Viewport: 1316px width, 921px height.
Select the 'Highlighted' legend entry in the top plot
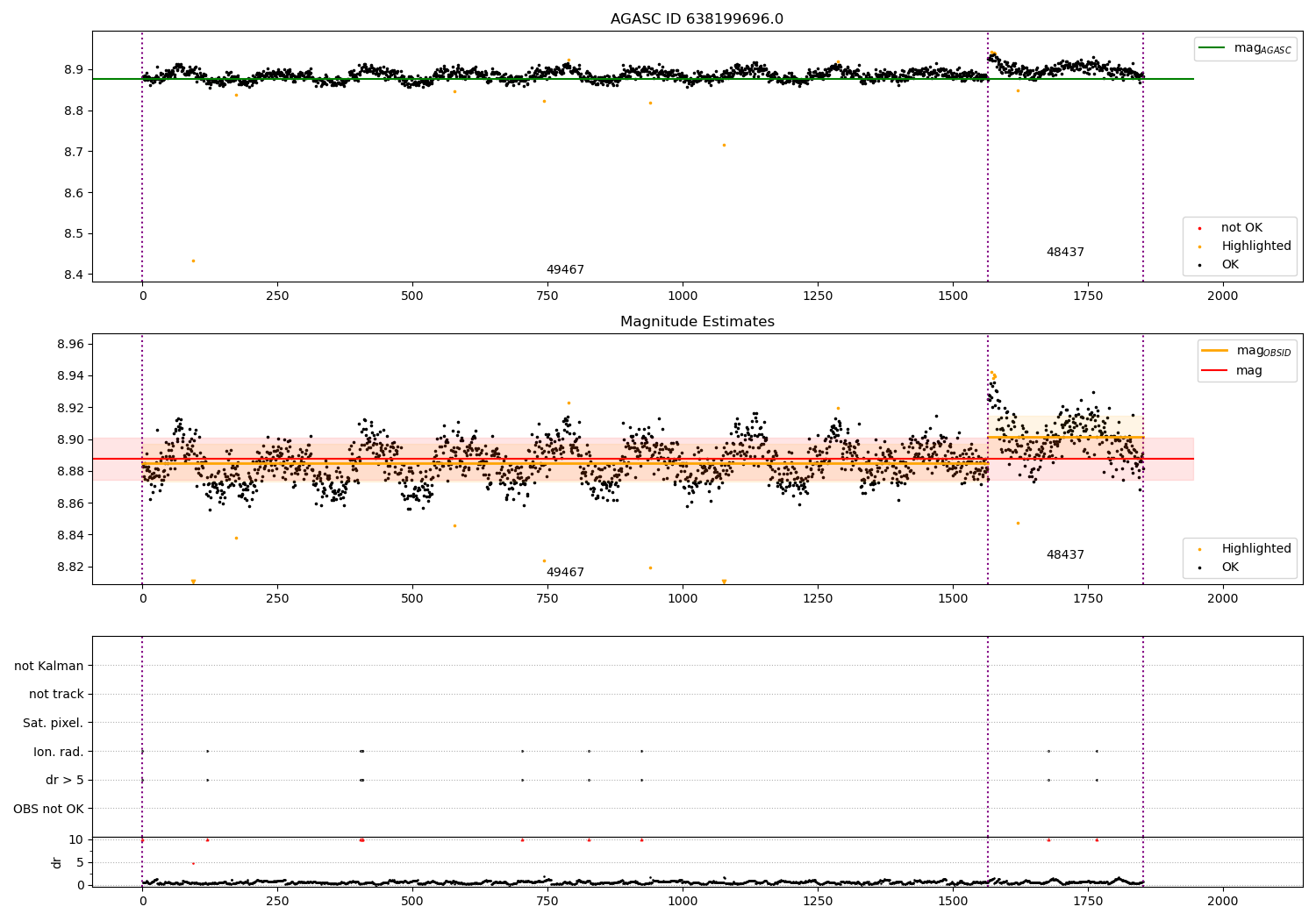(x=1256, y=246)
